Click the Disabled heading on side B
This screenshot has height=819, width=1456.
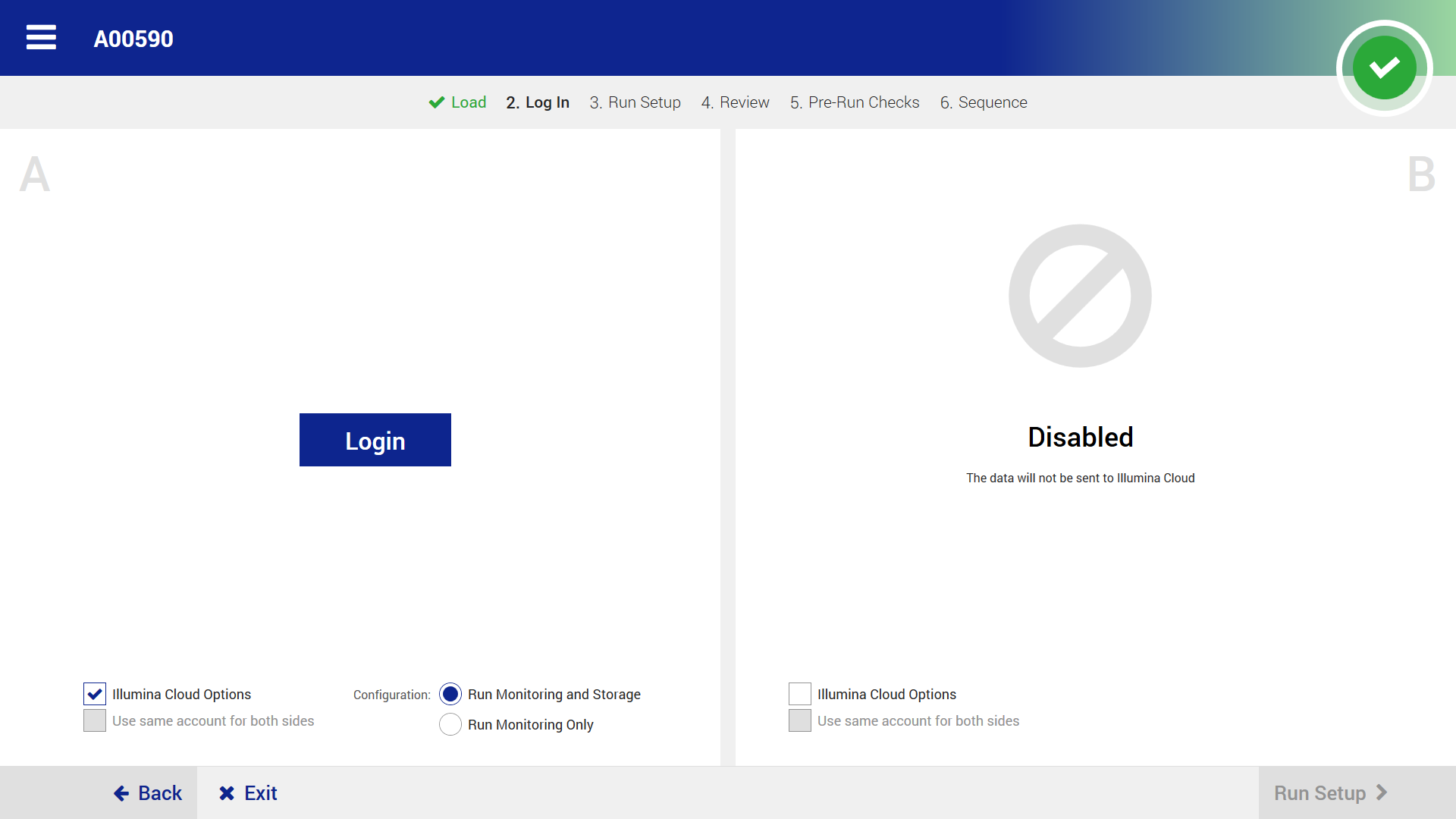click(x=1080, y=438)
